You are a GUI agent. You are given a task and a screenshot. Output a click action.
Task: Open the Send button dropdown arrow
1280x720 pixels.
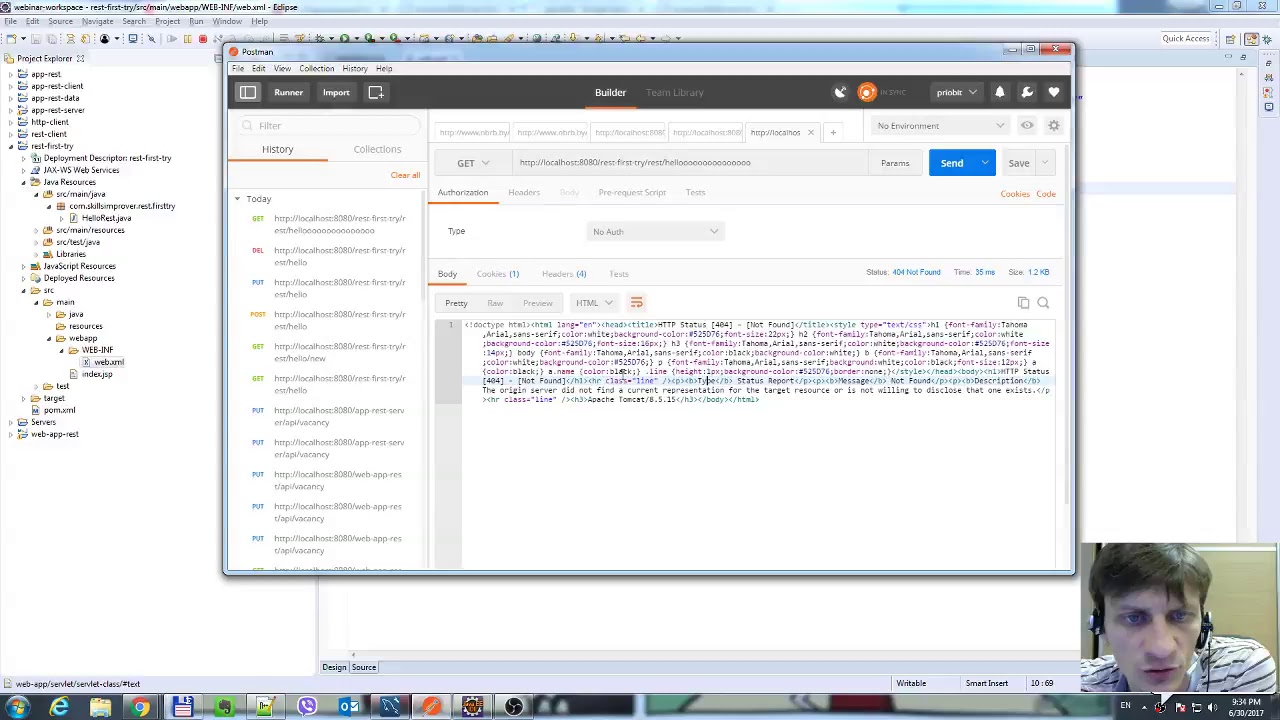pyautogui.click(x=985, y=163)
